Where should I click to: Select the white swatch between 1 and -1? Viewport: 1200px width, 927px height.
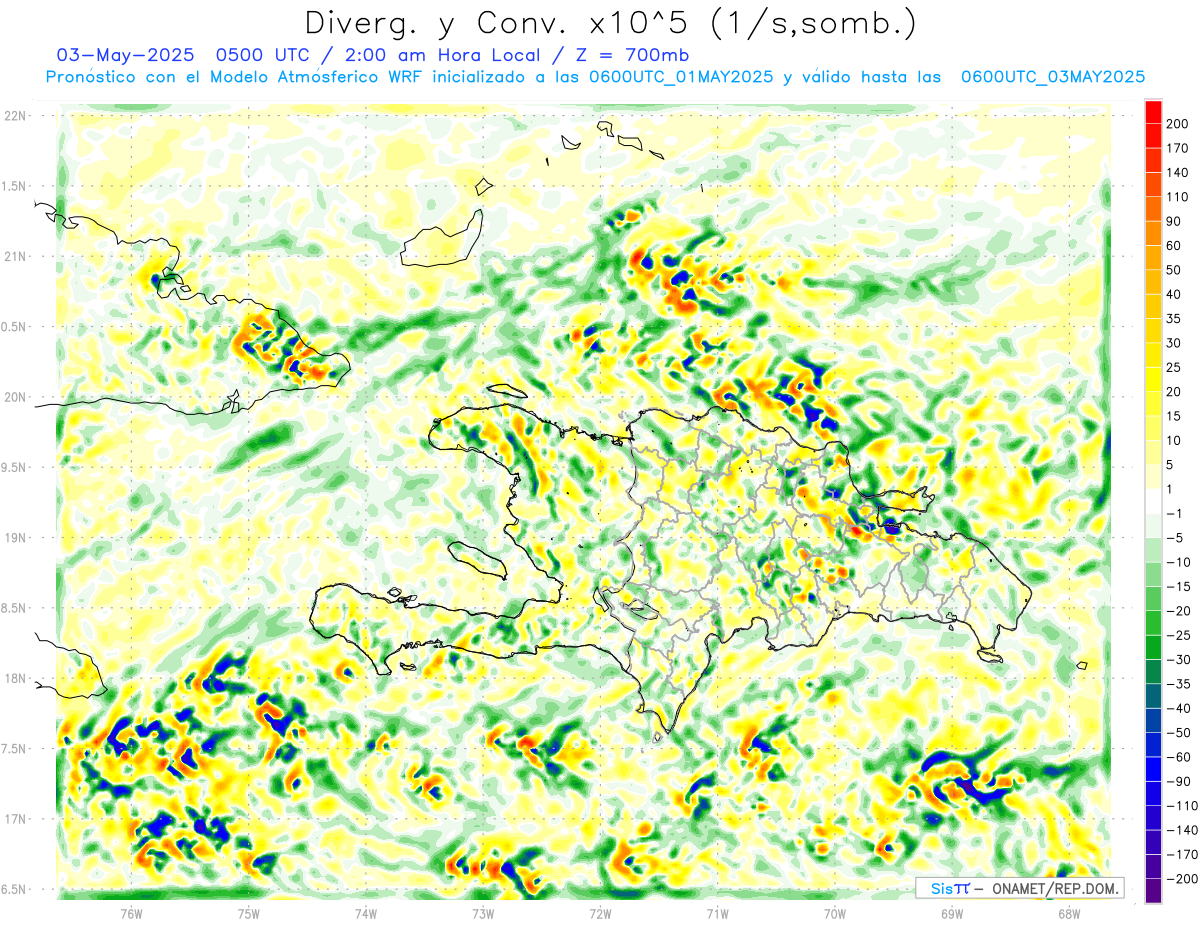click(1153, 502)
